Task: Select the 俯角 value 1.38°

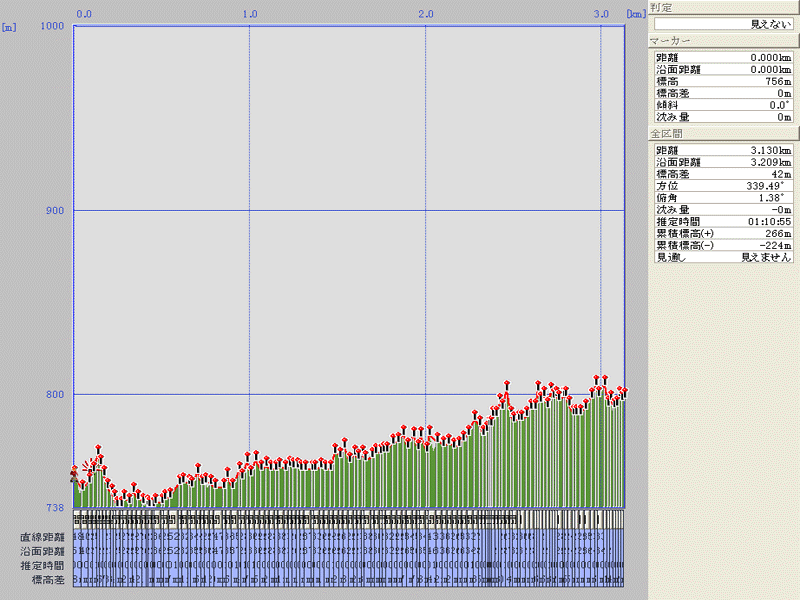Action: coord(774,197)
